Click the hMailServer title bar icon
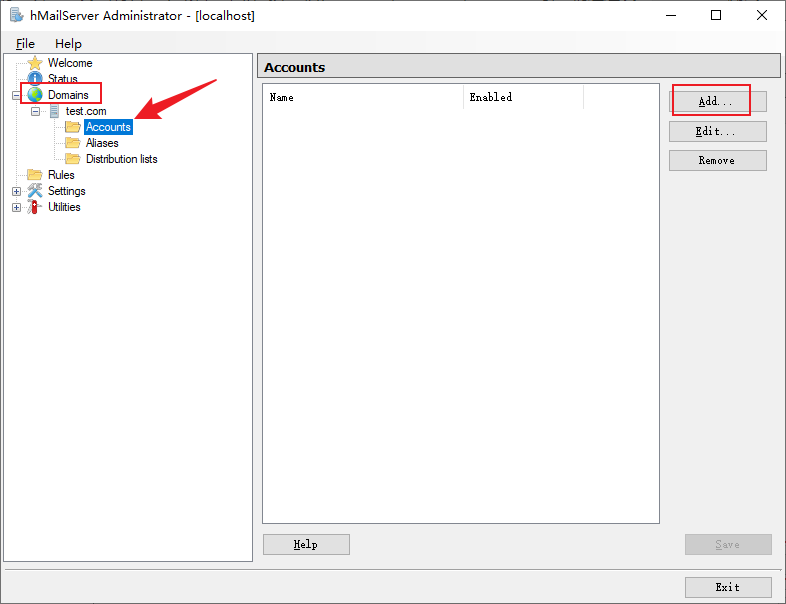 tap(17, 16)
